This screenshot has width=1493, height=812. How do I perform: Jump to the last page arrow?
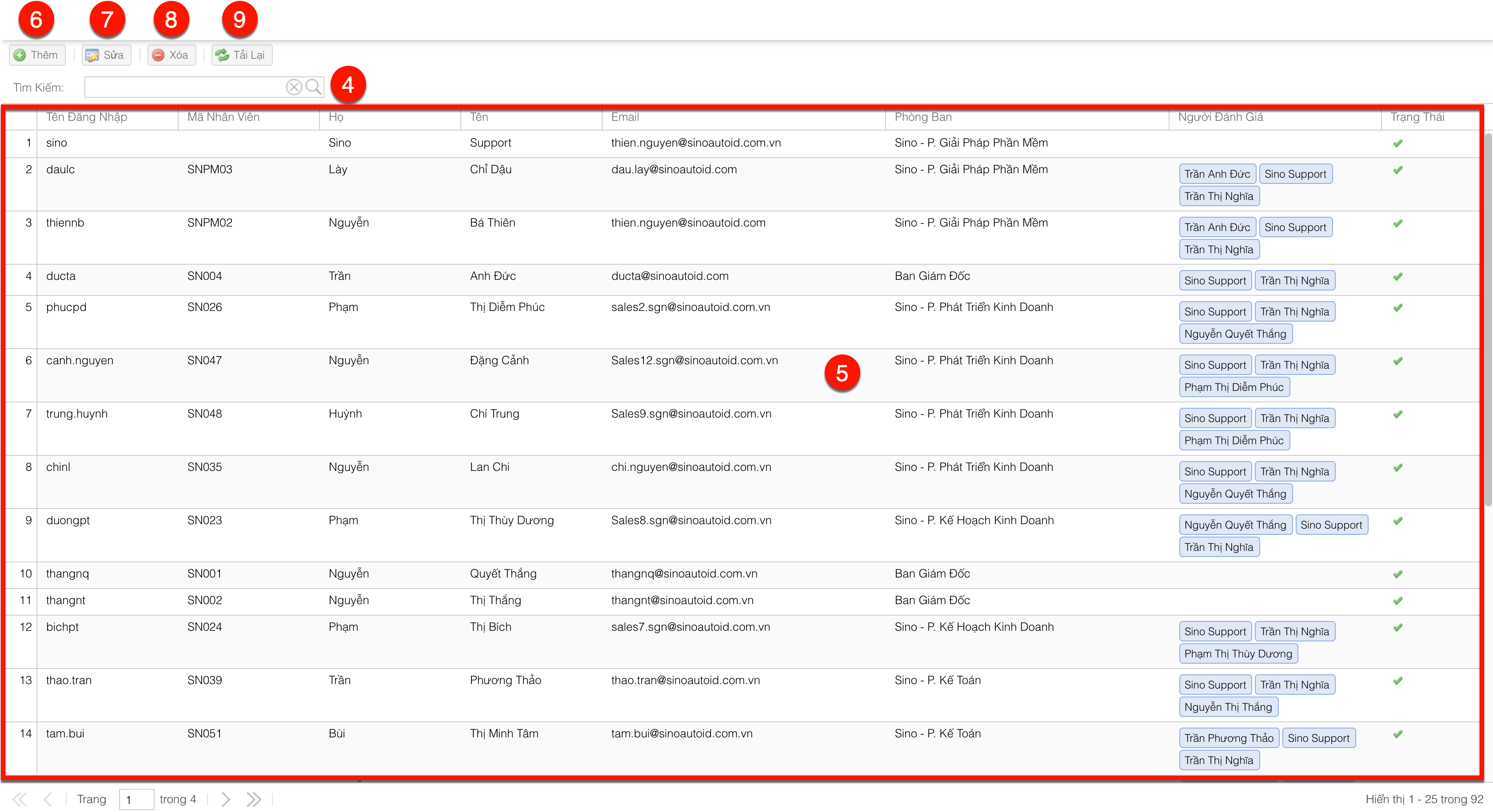coord(253,799)
